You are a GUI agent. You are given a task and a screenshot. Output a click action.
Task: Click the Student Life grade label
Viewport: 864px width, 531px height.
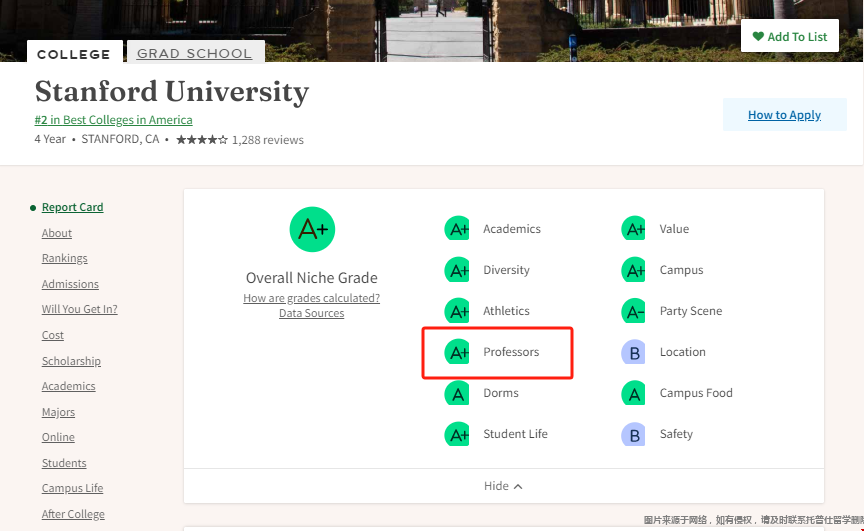(x=515, y=434)
